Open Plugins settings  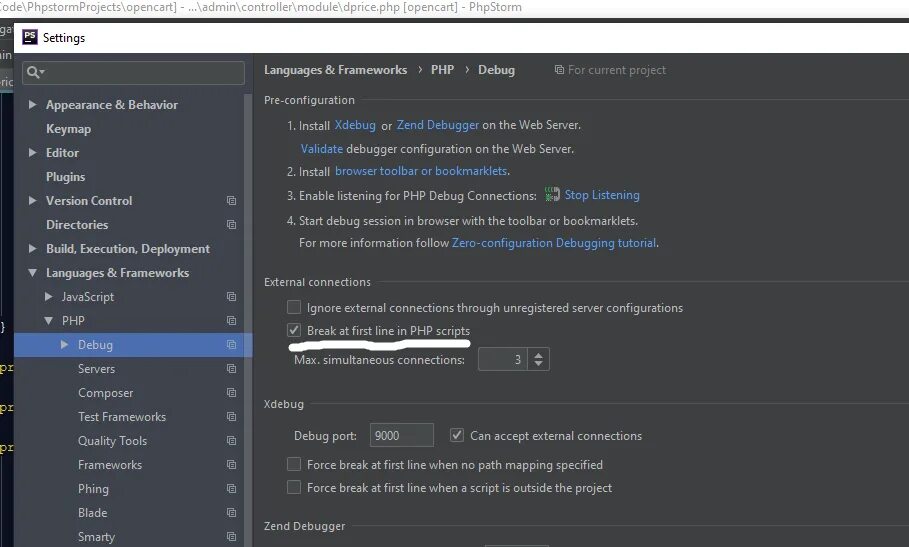click(x=66, y=177)
